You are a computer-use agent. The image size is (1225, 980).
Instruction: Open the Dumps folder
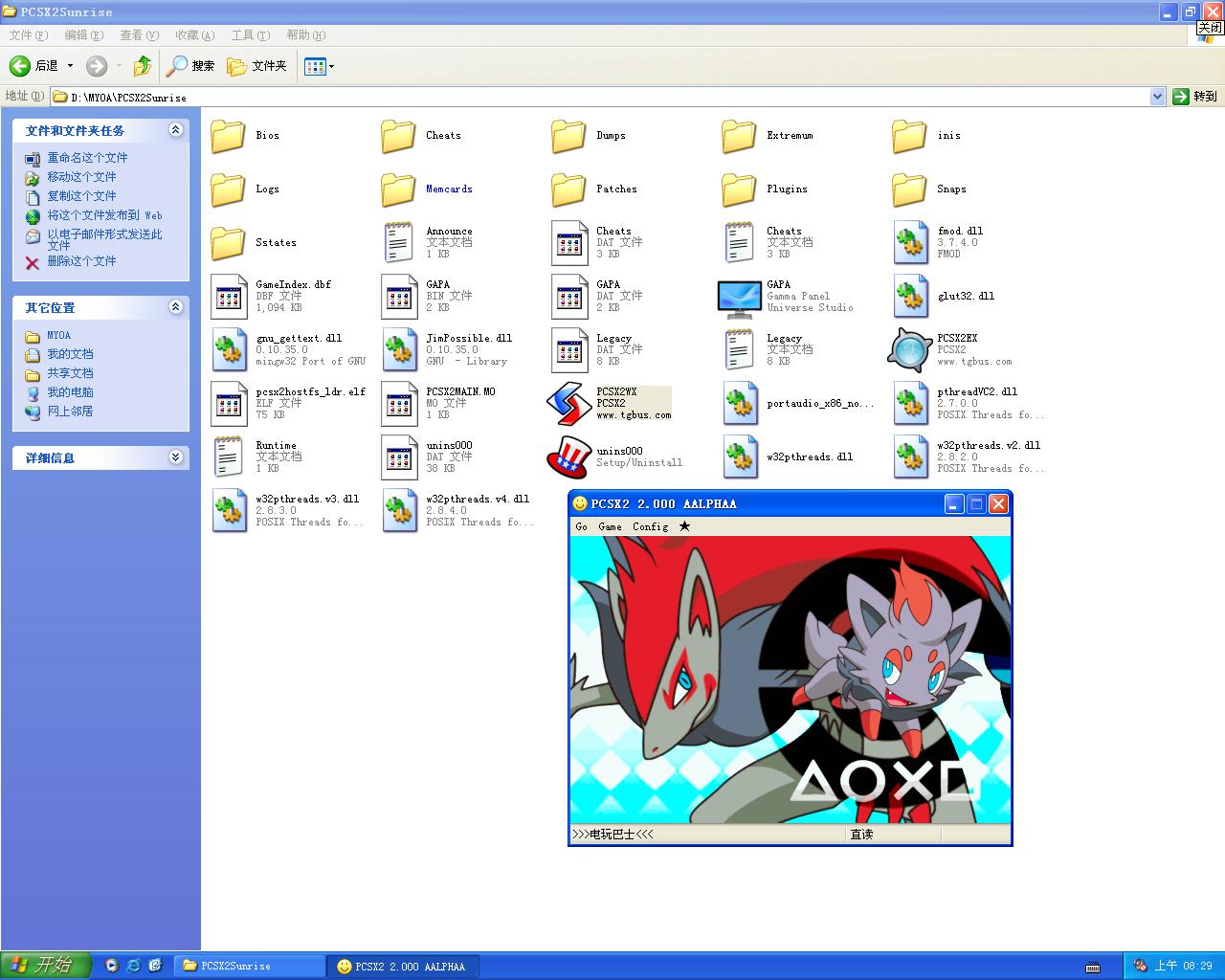(x=568, y=136)
